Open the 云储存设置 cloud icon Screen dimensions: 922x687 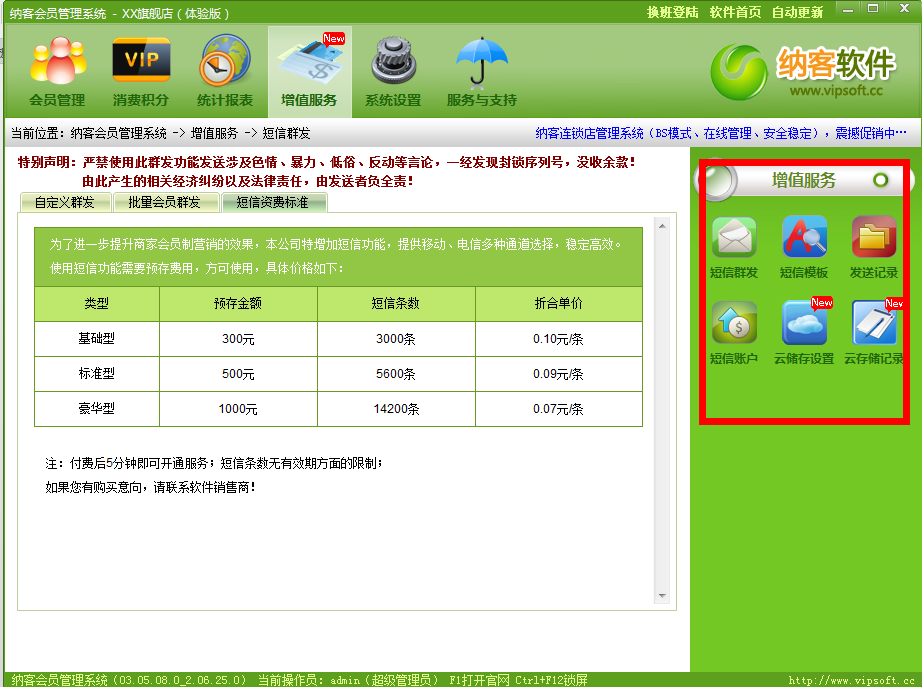(804, 324)
